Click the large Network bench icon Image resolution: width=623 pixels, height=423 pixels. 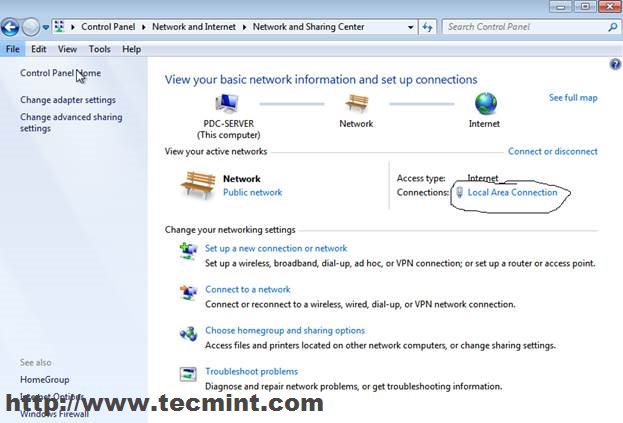coord(198,184)
